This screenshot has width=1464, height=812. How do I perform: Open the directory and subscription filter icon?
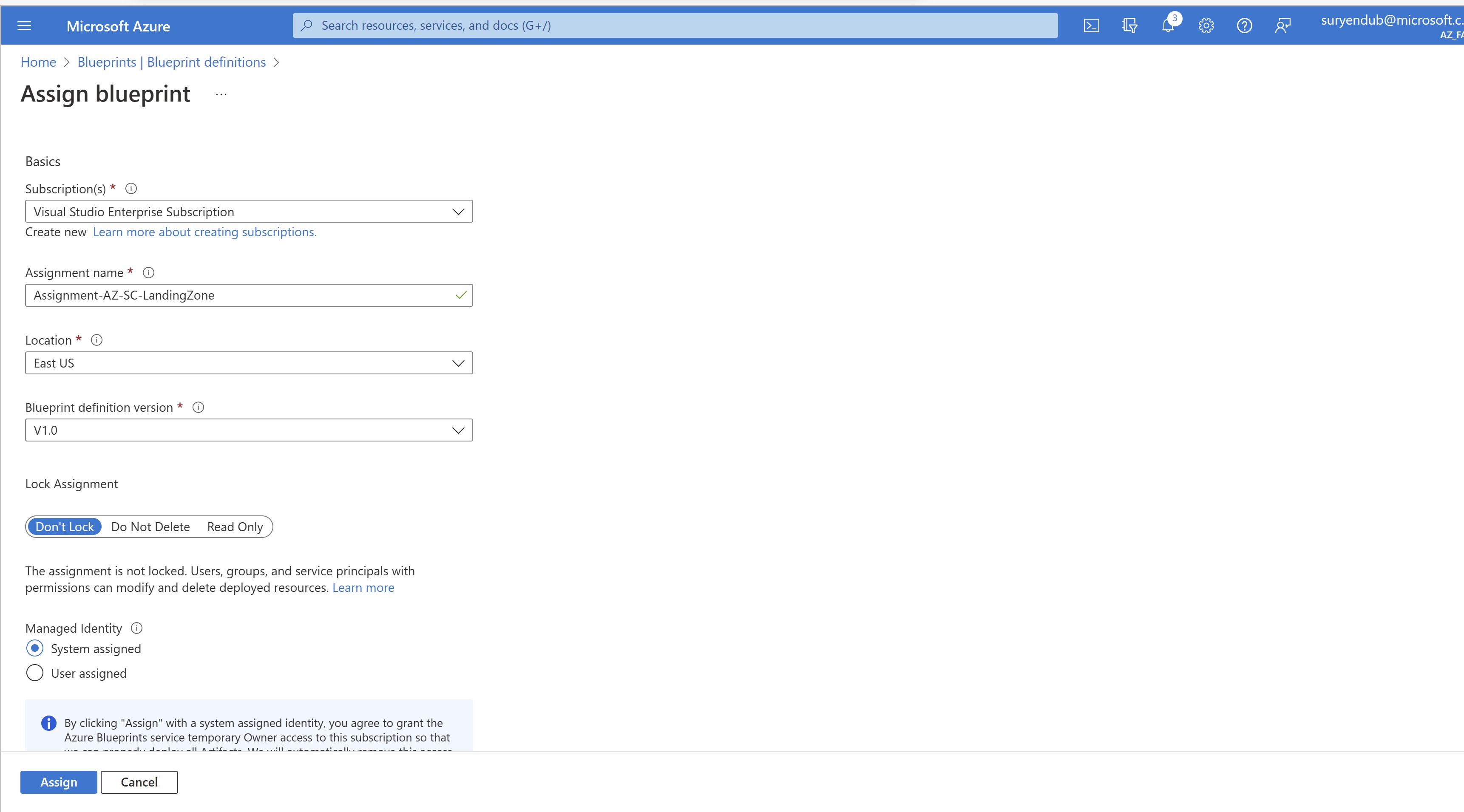point(1129,25)
